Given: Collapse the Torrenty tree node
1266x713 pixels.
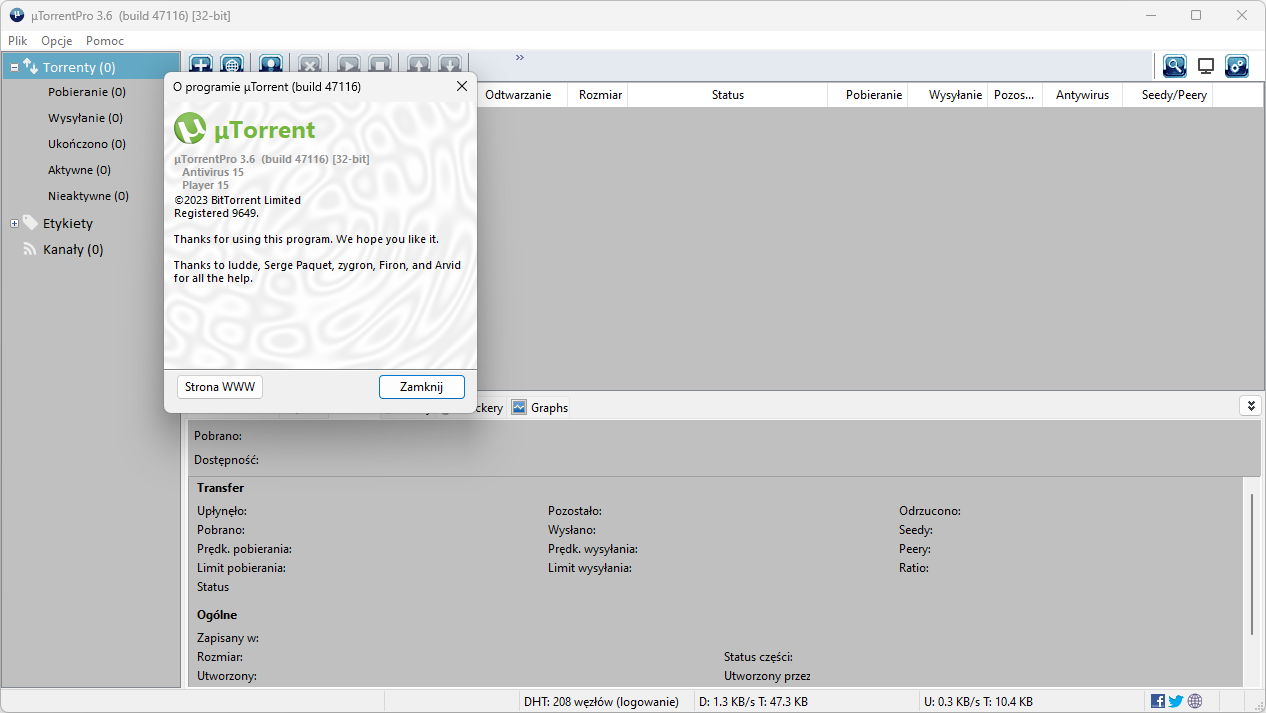Looking at the screenshot, I should pyautogui.click(x=14, y=67).
